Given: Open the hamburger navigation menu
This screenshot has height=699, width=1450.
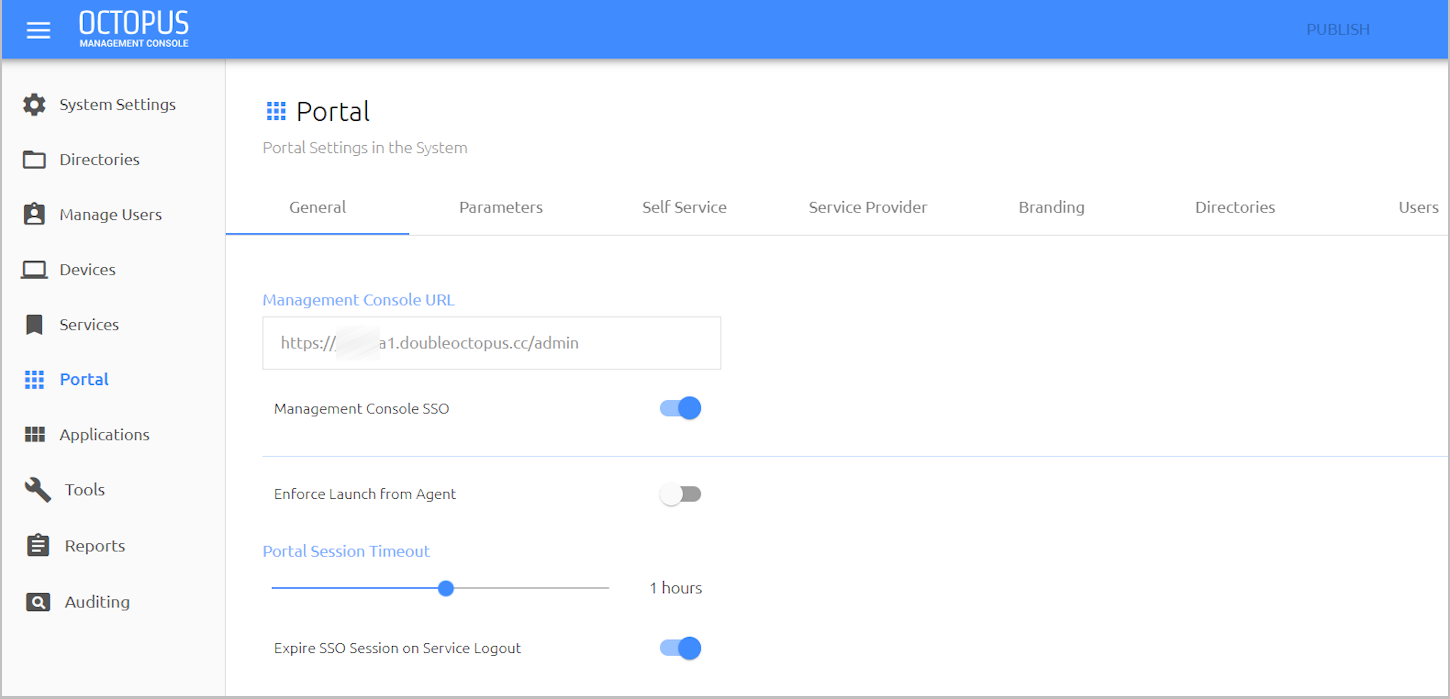Looking at the screenshot, I should (38, 30).
